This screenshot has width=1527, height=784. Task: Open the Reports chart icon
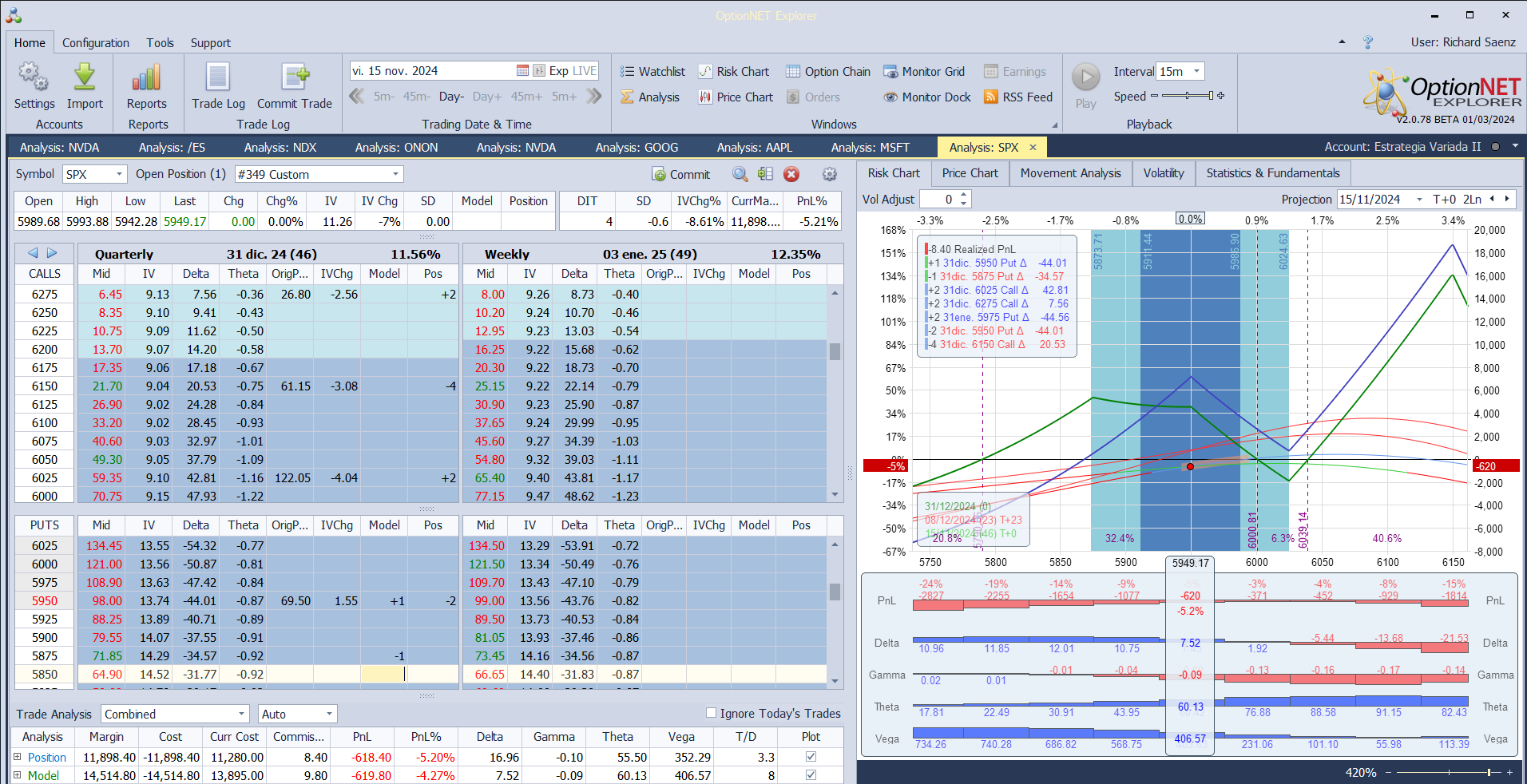(146, 78)
